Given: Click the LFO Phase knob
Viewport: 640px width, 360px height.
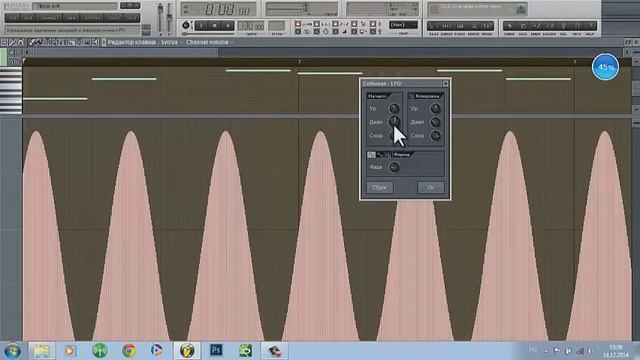Looking at the screenshot, I should pyautogui.click(x=394, y=167).
